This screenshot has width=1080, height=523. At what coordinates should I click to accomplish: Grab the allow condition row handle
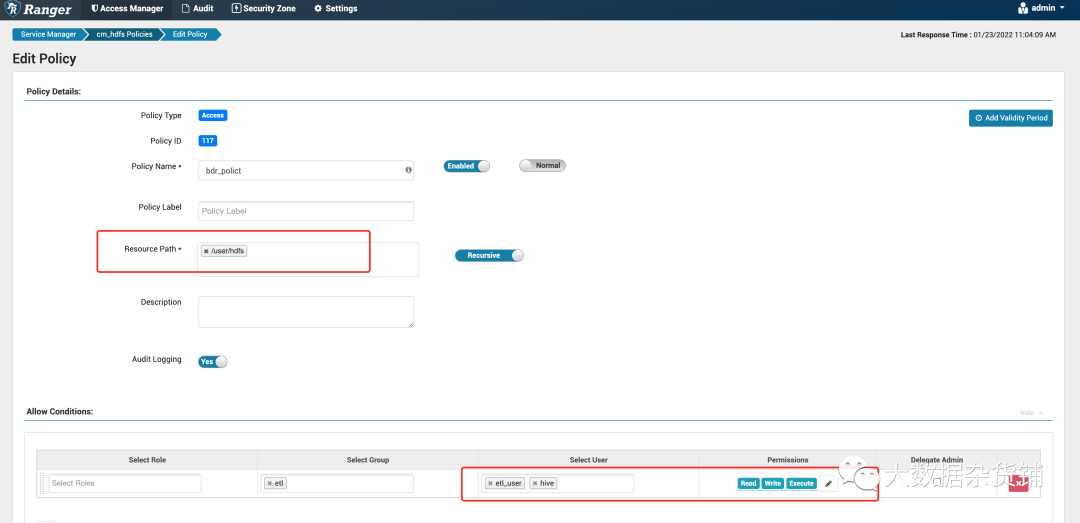coord(42,484)
